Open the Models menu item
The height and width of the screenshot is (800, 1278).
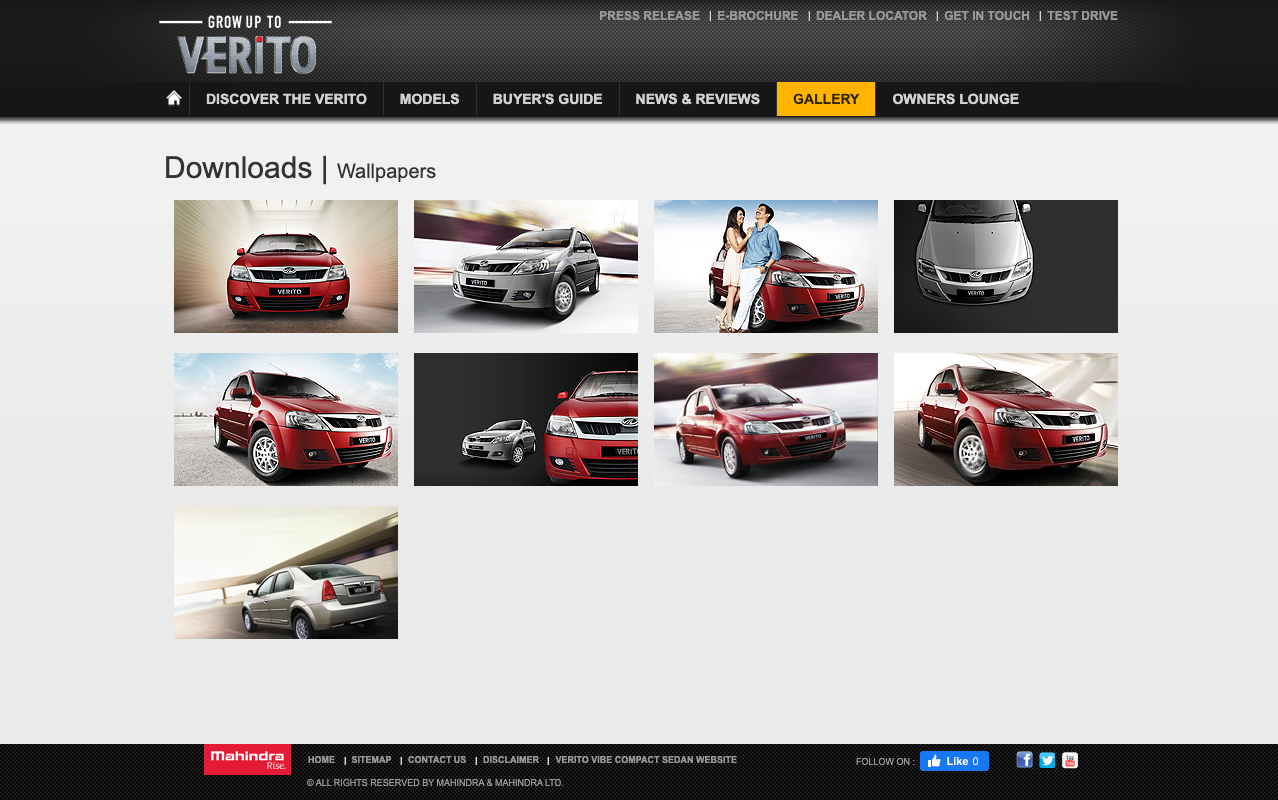click(x=429, y=99)
